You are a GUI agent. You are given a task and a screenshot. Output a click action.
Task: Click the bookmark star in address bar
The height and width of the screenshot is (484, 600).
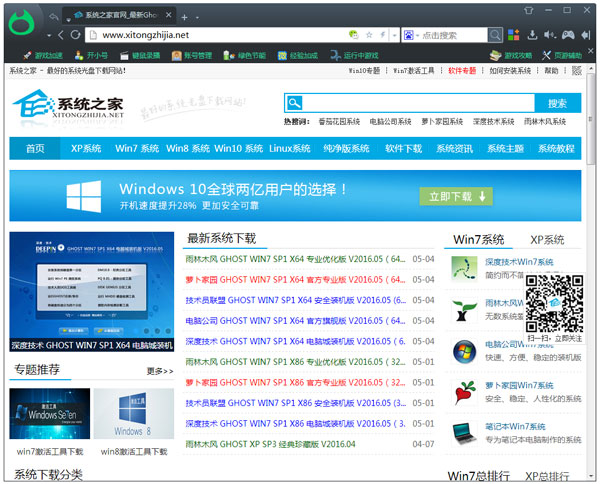(369, 35)
